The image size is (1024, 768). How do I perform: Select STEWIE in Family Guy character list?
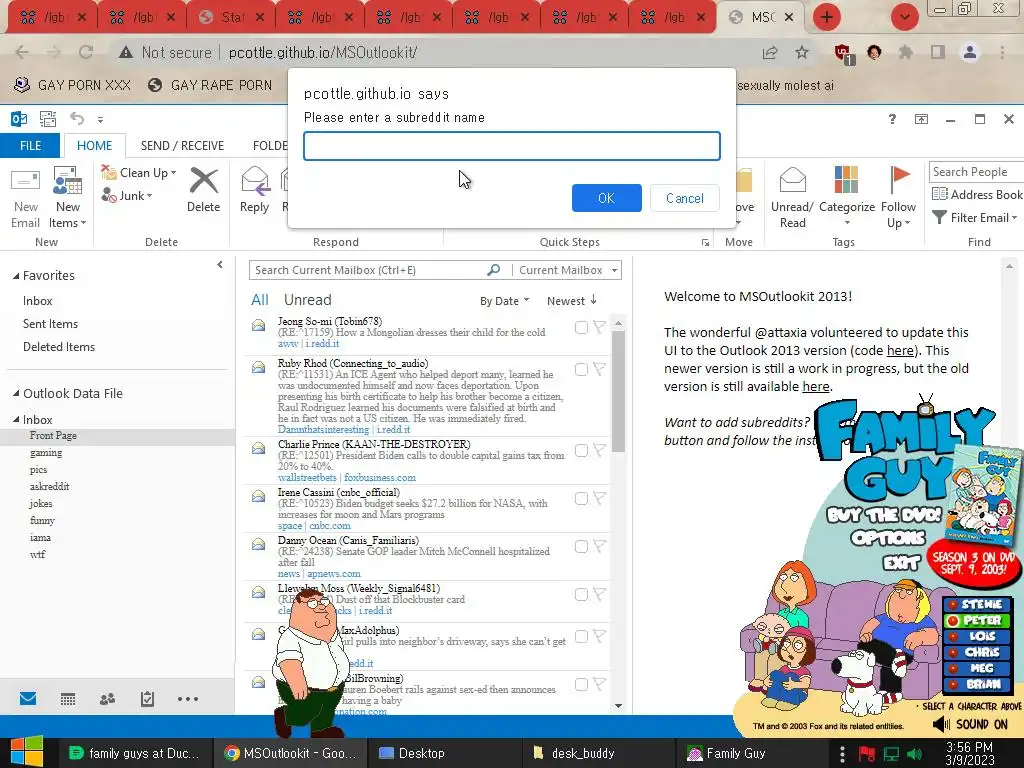(977, 604)
